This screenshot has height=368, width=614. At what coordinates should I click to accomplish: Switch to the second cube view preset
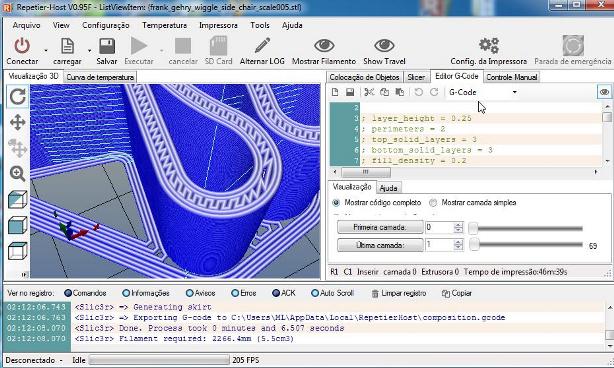[x=18, y=225]
